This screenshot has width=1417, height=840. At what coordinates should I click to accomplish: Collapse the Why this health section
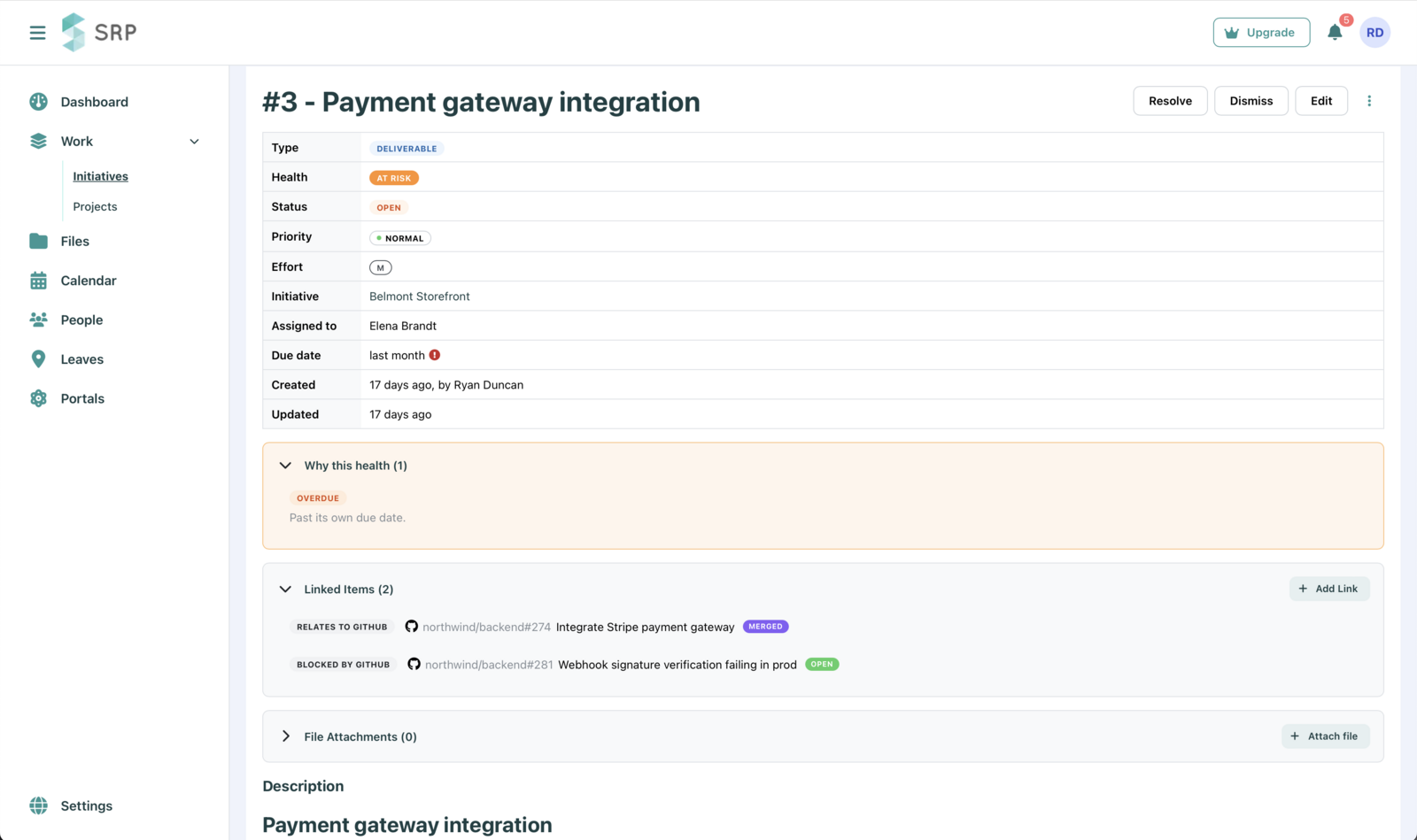coord(285,466)
